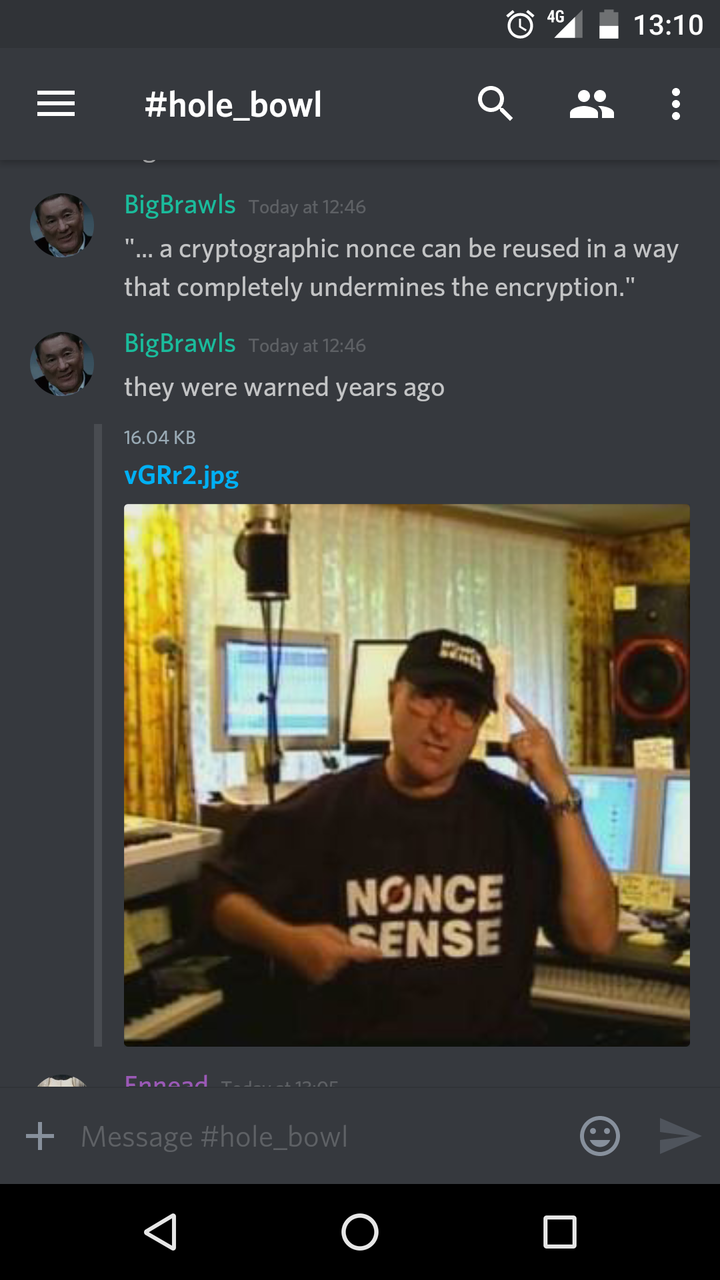
Task: Open the emoji picker smiley icon
Action: click(600, 1136)
